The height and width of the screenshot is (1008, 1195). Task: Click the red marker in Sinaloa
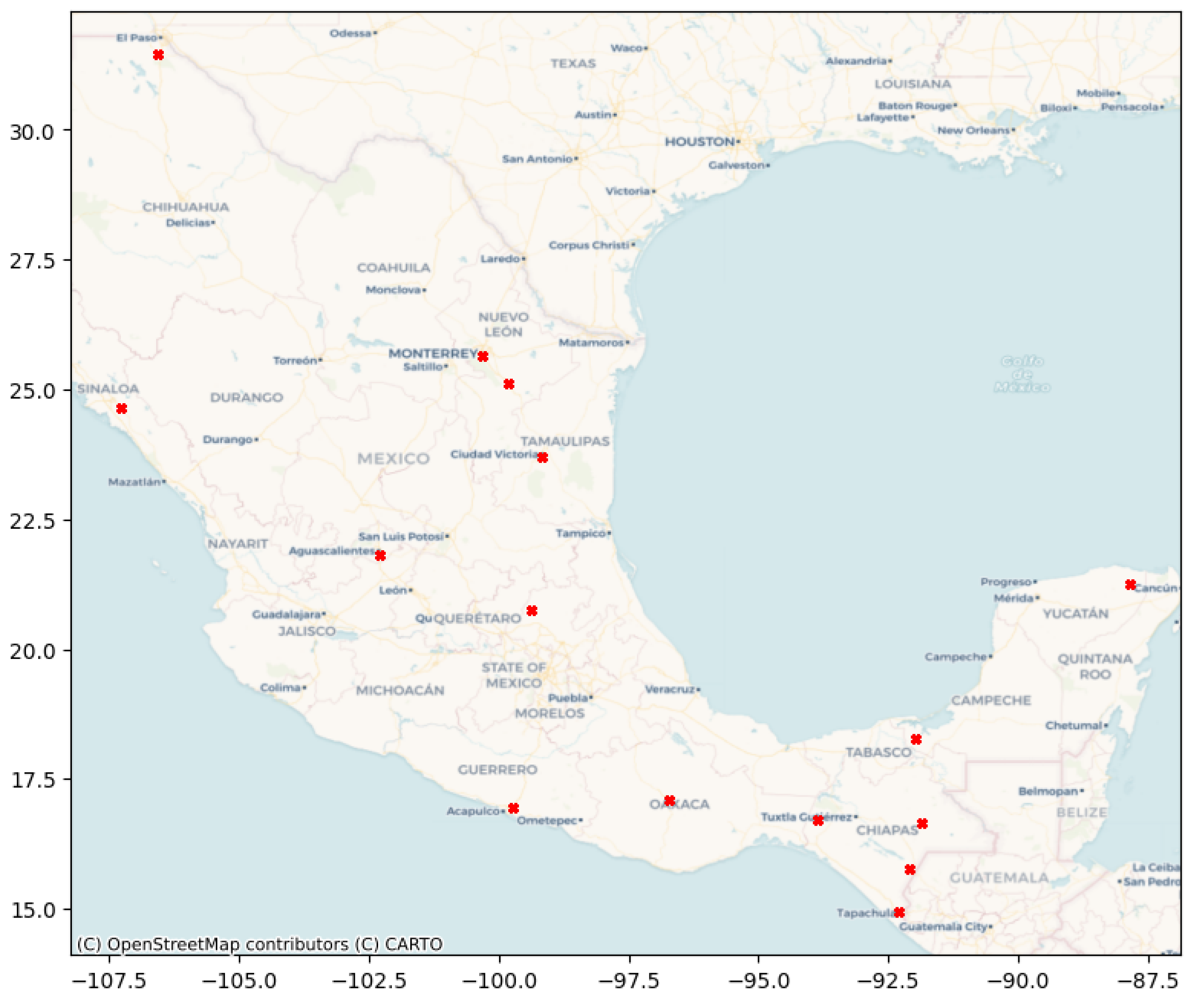point(121,409)
